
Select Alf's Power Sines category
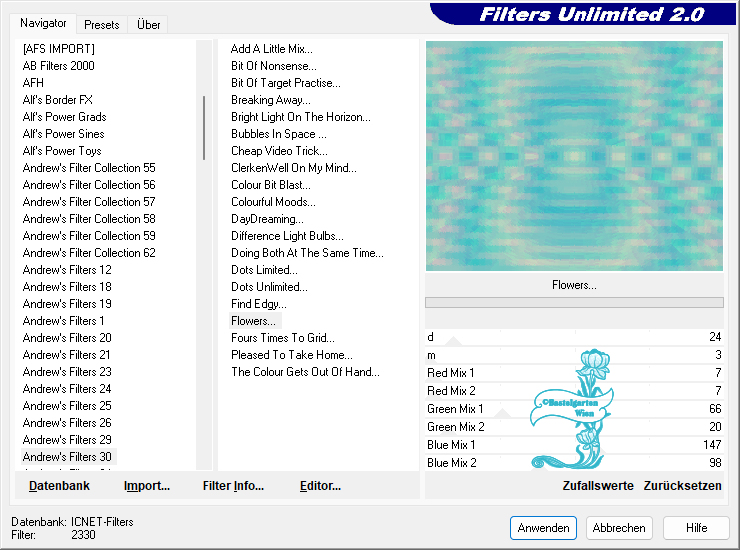click(x=63, y=134)
